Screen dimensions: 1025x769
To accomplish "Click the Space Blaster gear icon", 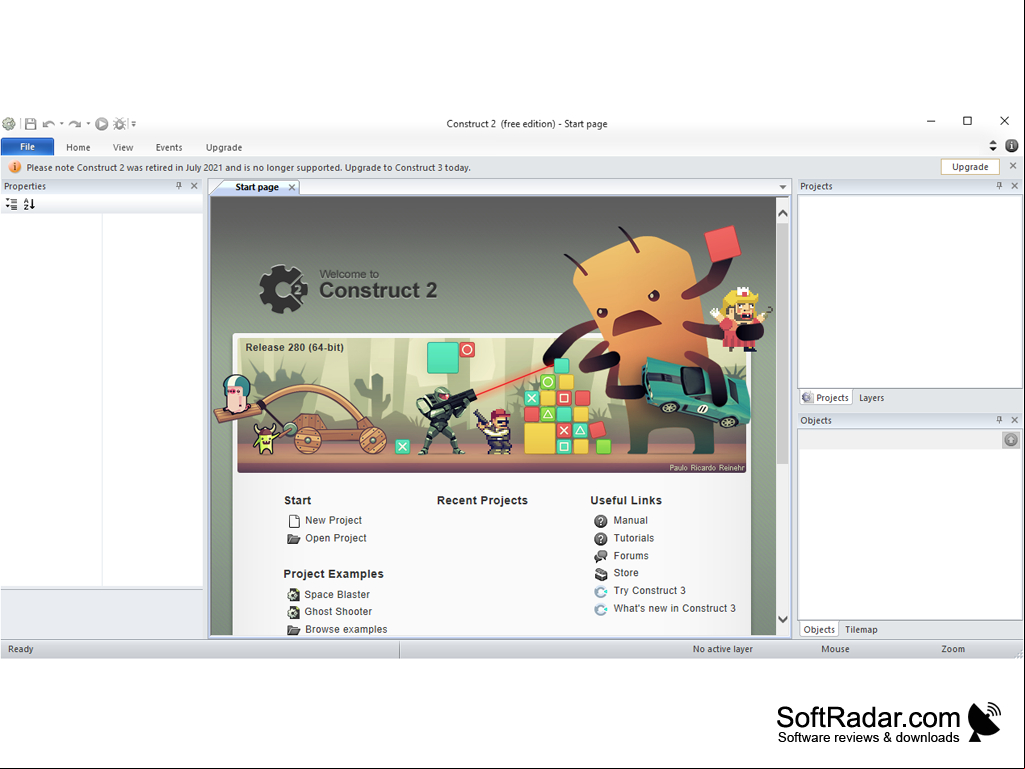I will pyautogui.click(x=294, y=594).
